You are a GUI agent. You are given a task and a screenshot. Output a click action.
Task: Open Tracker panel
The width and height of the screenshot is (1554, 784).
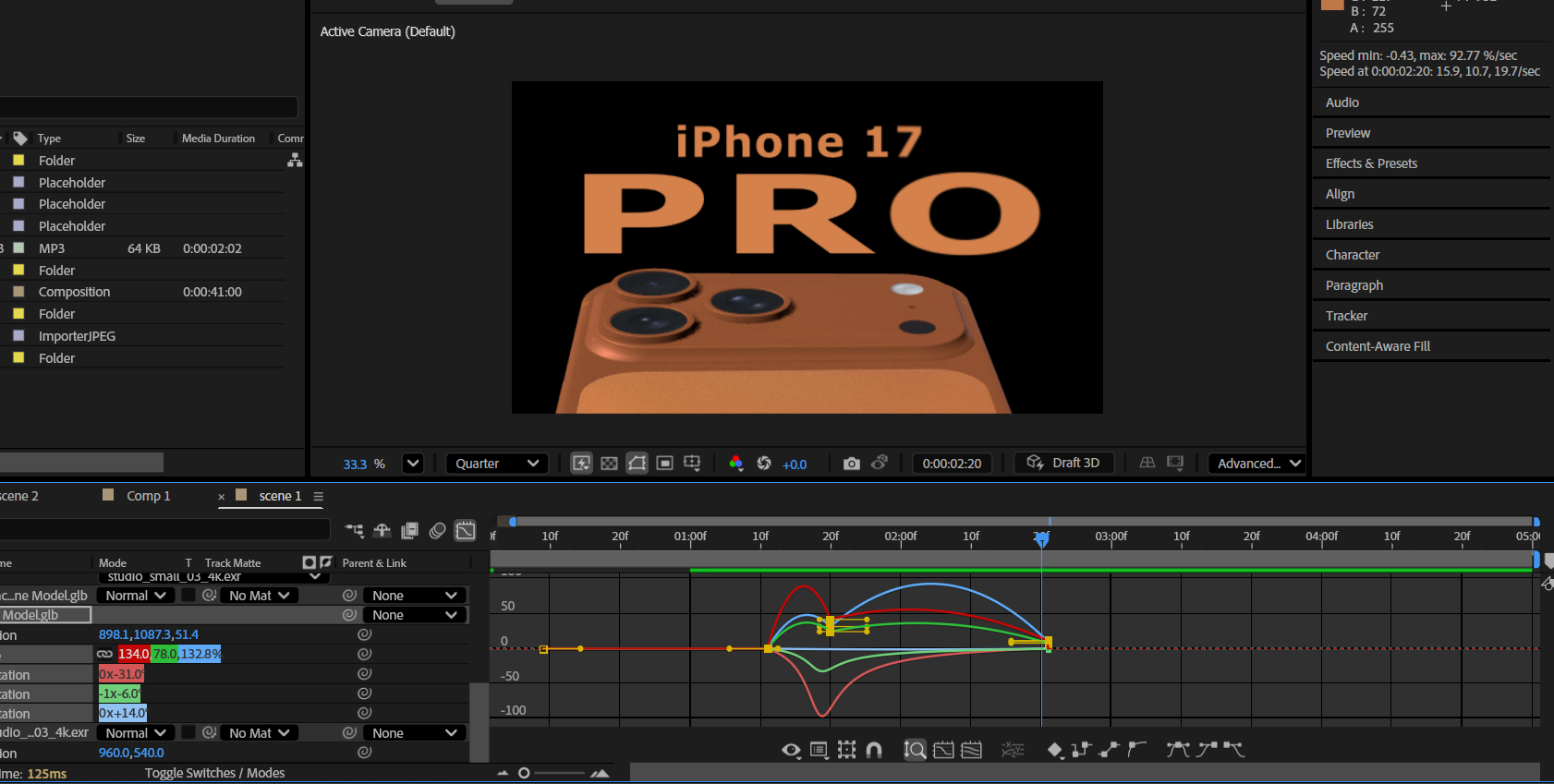[x=1346, y=316]
